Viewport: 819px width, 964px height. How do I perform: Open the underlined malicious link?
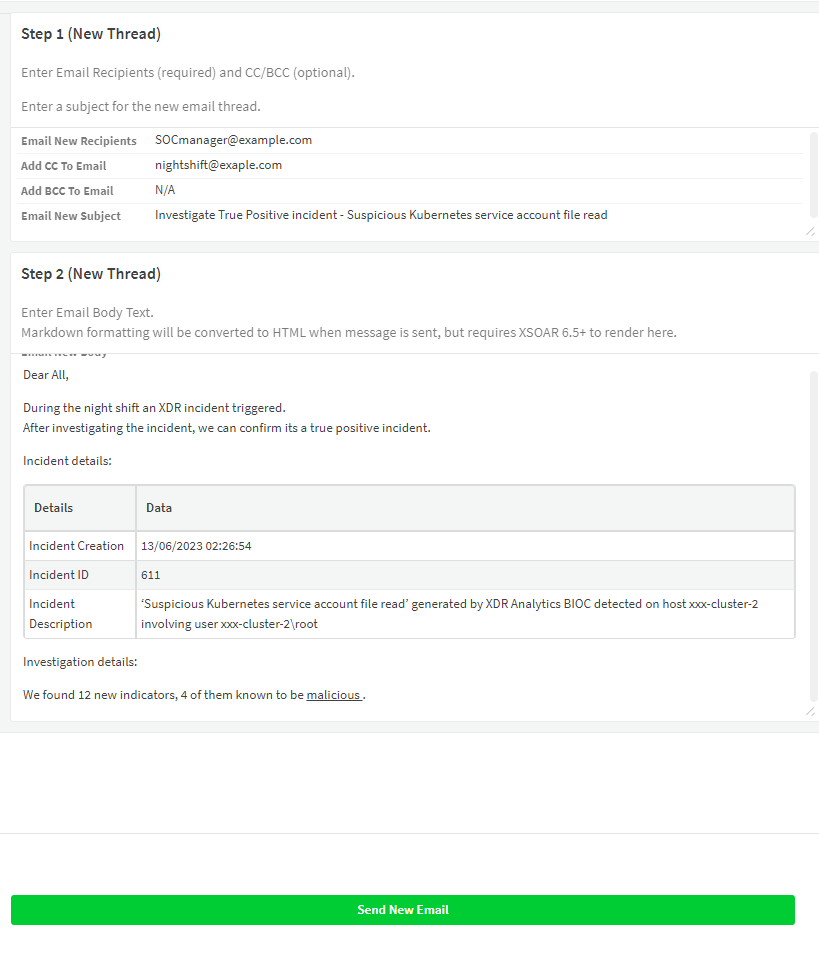click(333, 695)
